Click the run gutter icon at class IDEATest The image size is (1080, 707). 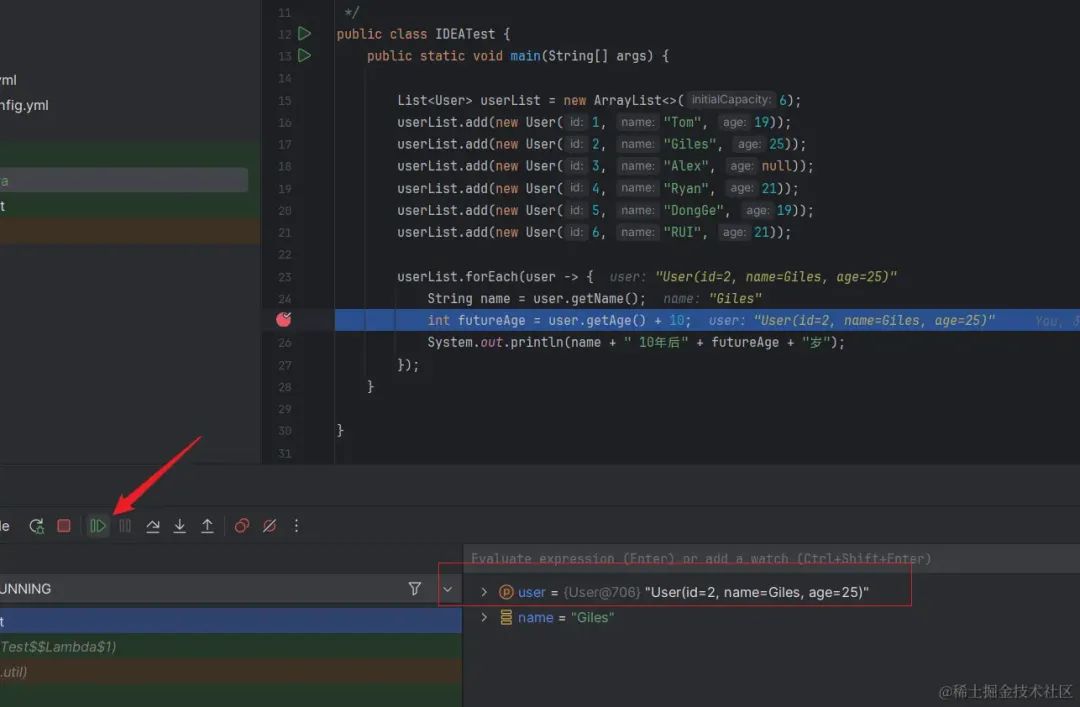click(305, 33)
